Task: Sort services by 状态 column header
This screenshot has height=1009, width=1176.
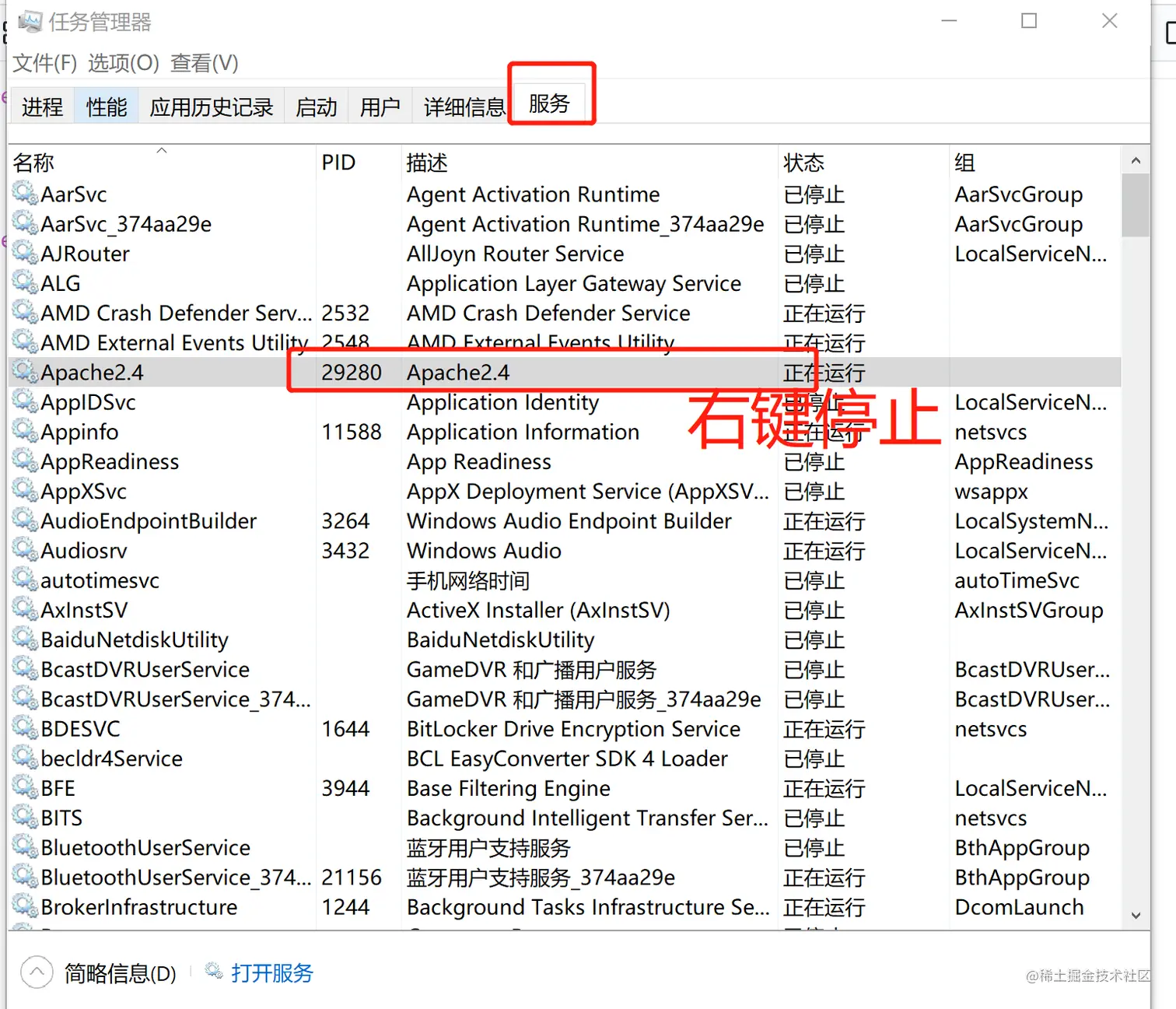Action: coord(863,162)
